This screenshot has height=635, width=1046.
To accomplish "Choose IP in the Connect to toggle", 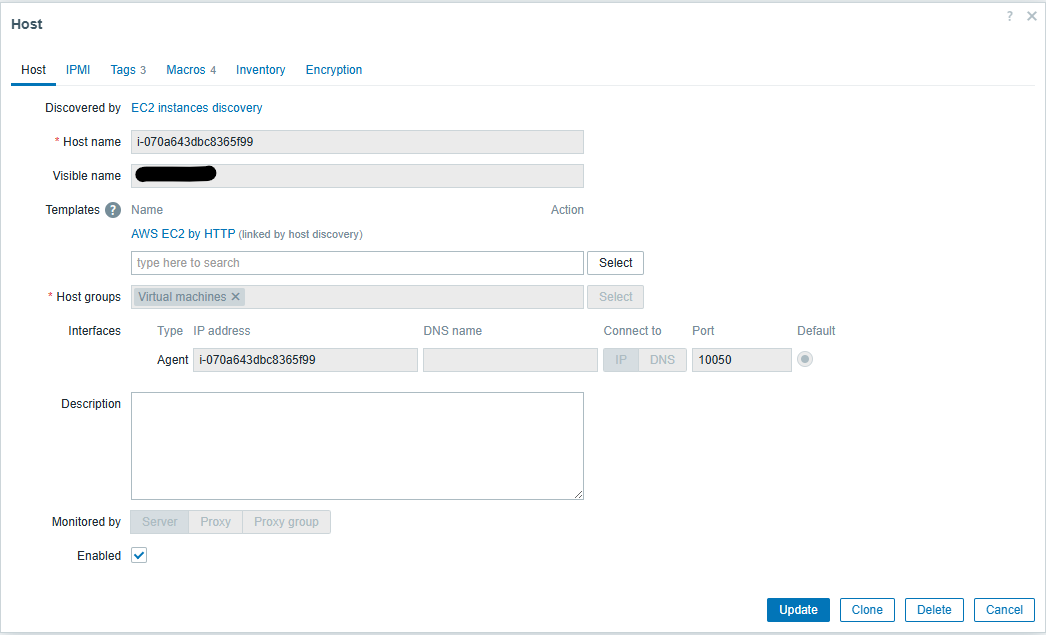I will (x=620, y=360).
